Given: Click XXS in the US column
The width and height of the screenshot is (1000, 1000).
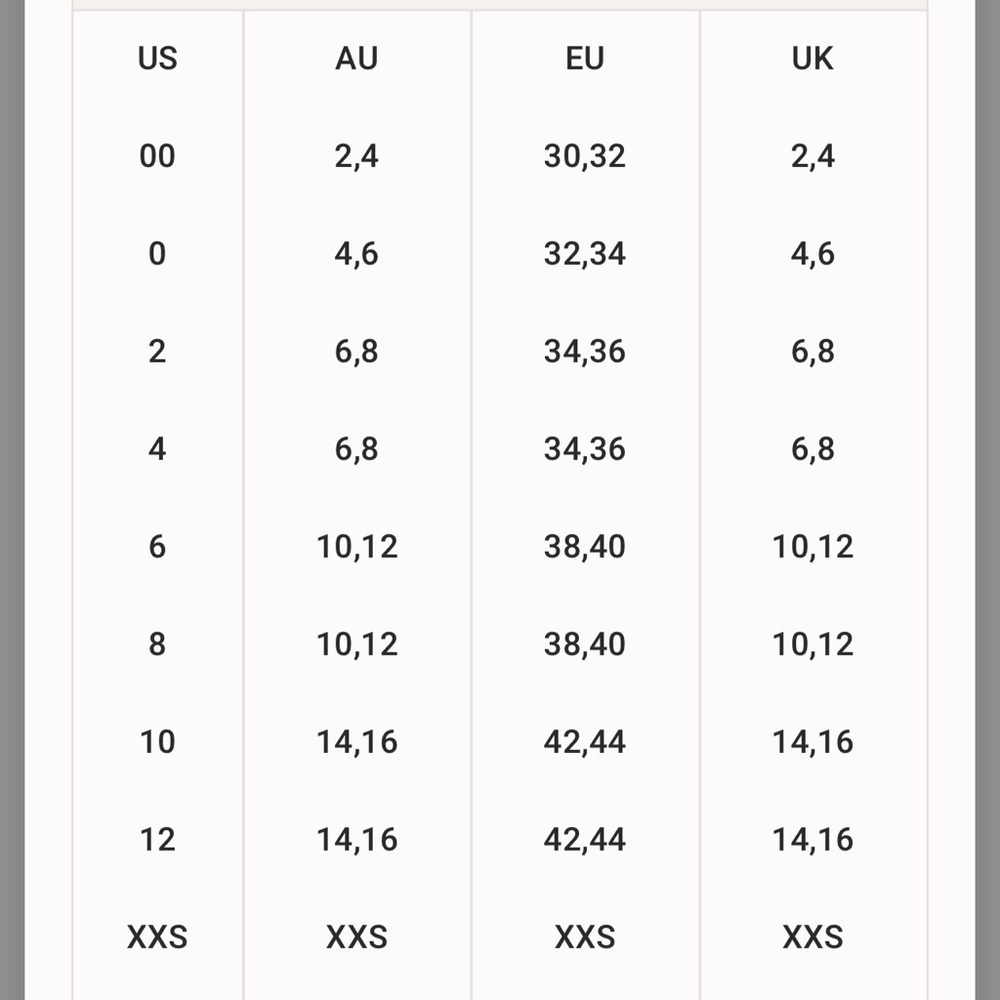Looking at the screenshot, I should [x=158, y=937].
